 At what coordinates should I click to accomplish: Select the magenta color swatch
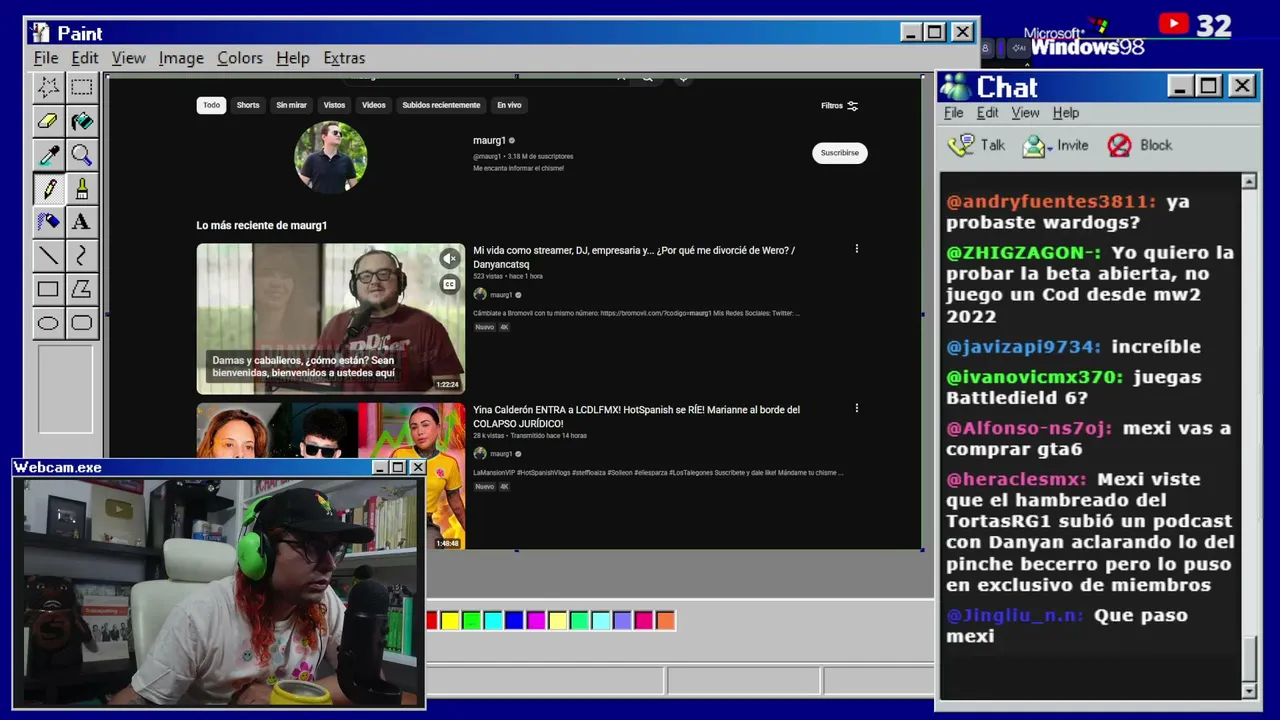(536, 621)
